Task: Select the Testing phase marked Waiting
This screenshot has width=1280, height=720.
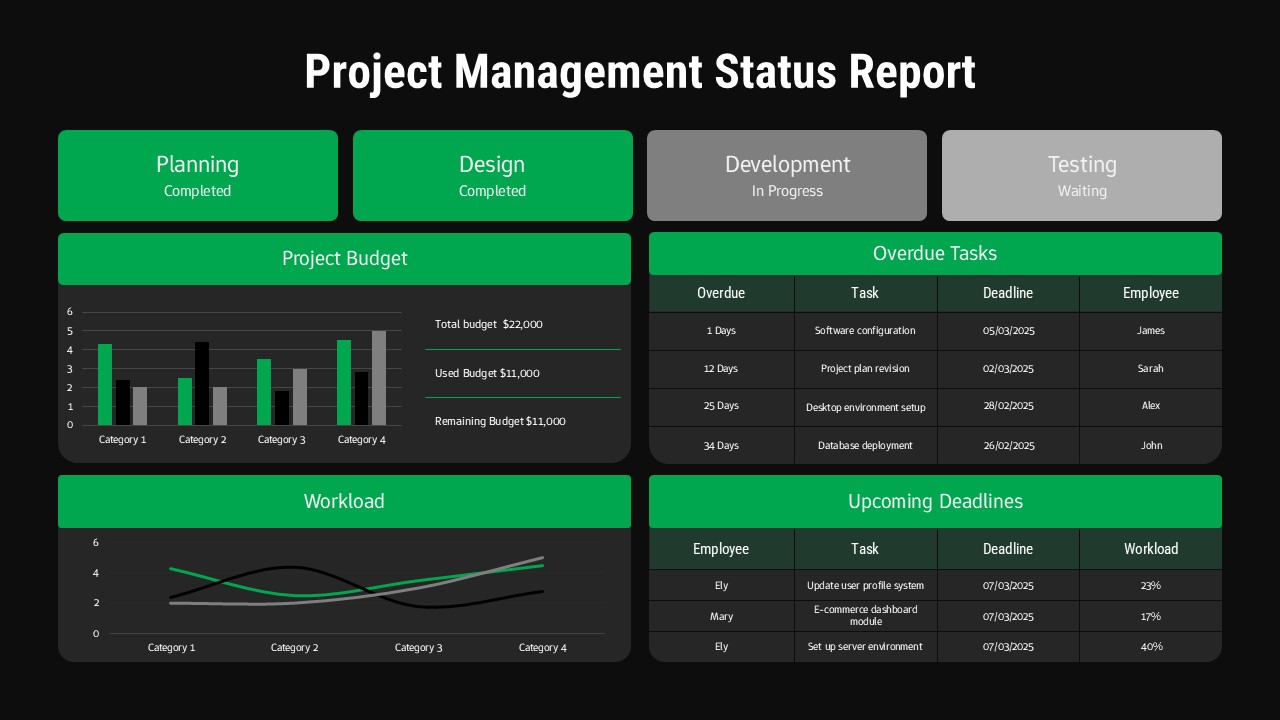Action: click(1081, 175)
